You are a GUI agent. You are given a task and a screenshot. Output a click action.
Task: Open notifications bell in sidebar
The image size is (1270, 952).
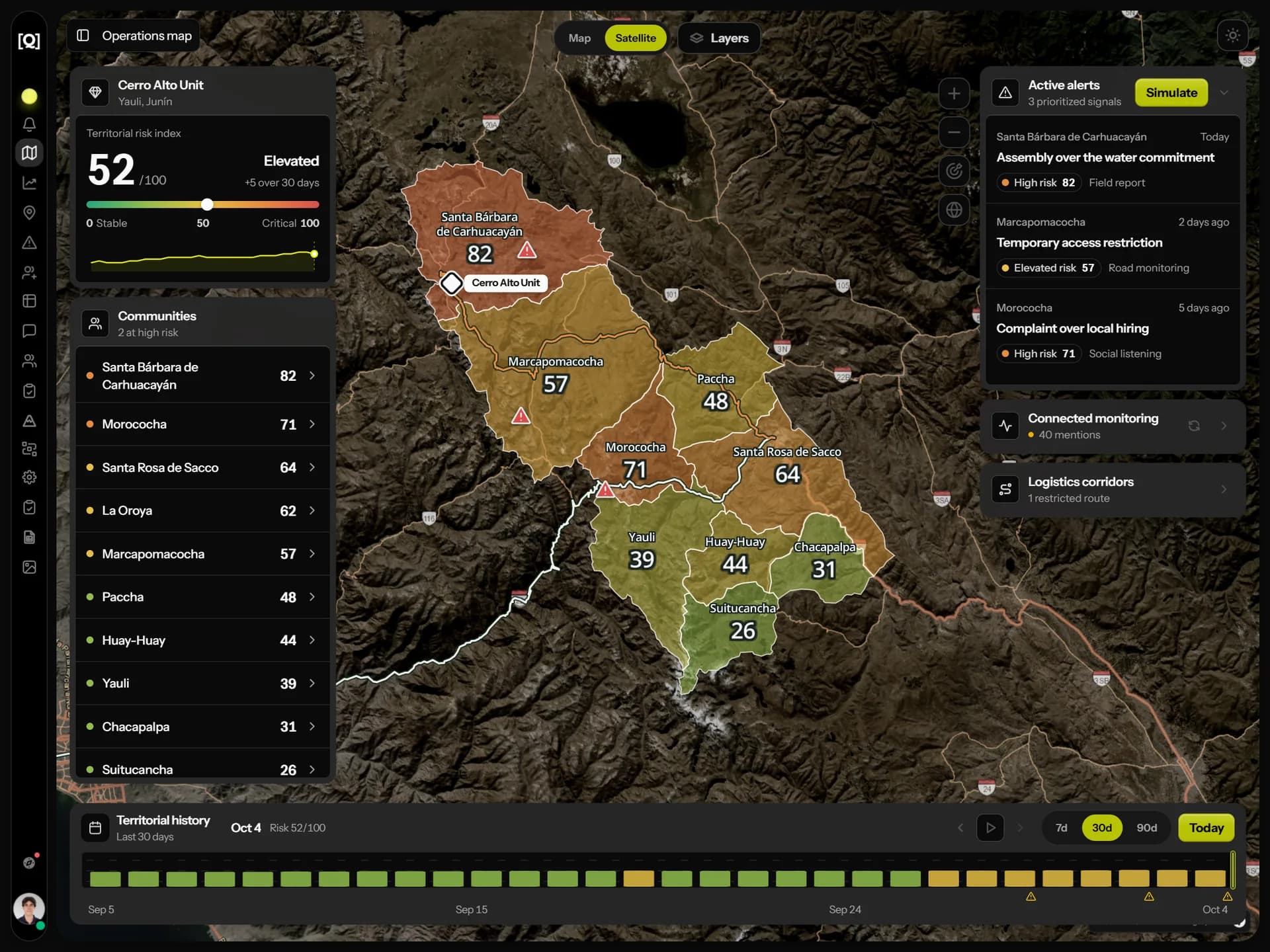point(29,124)
